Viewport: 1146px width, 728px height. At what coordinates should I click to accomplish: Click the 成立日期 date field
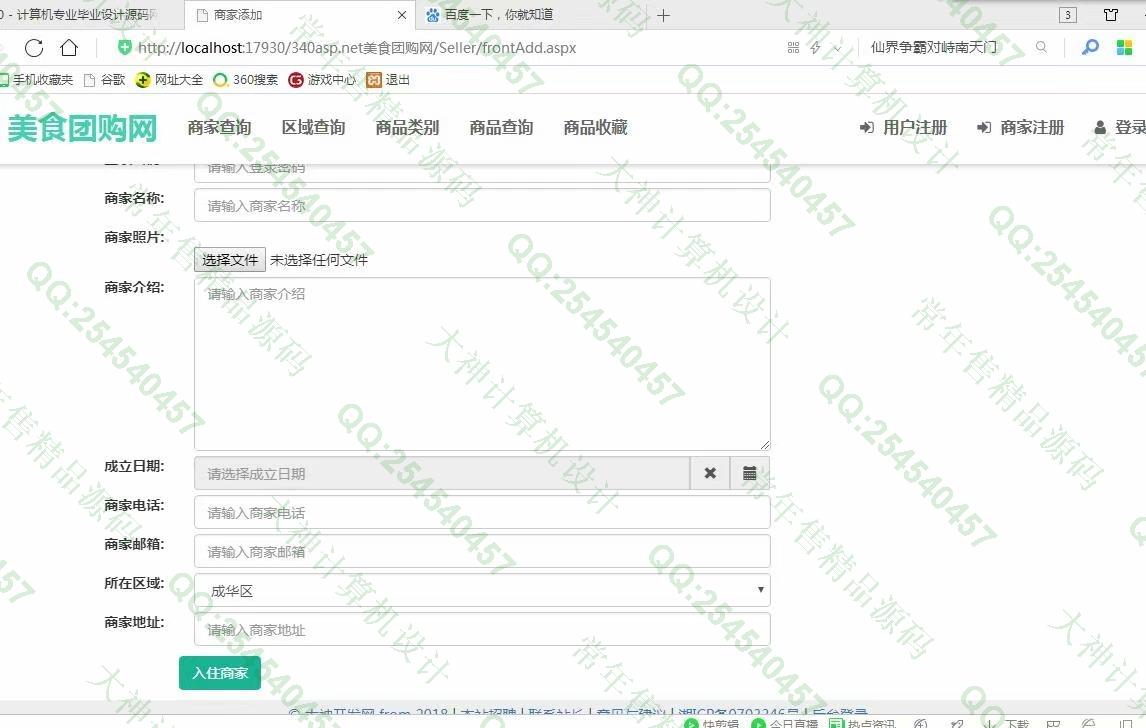point(442,474)
